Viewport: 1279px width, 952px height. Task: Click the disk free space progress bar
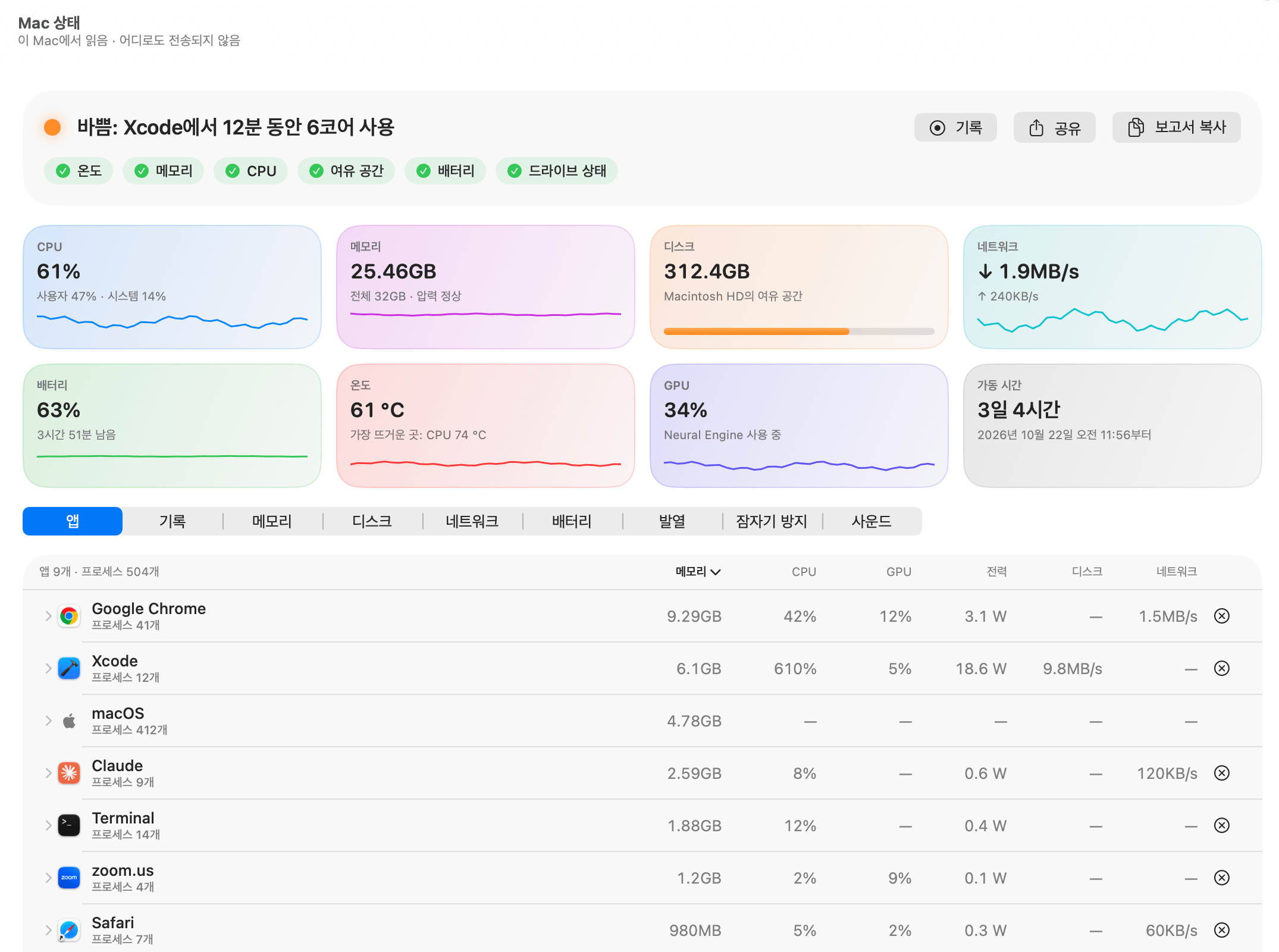coord(799,331)
